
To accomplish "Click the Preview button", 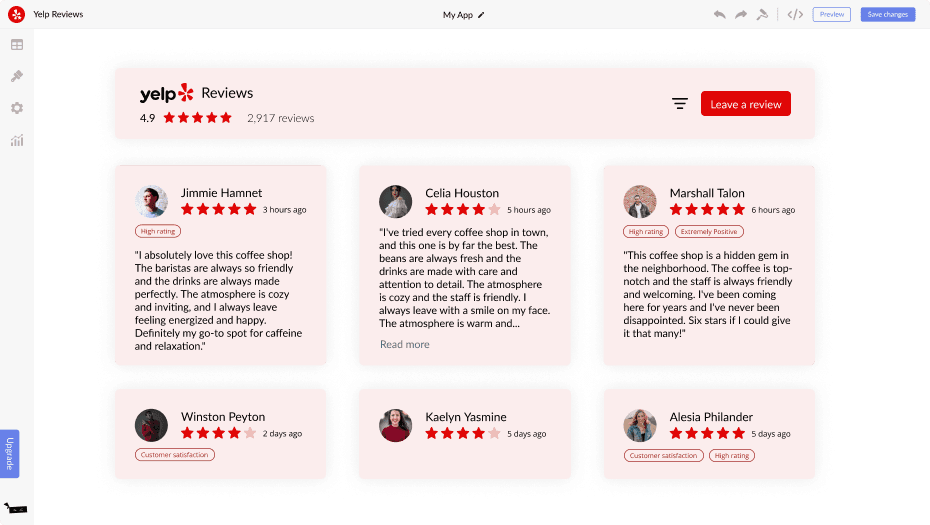I will pyautogui.click(x=832, y=14).
